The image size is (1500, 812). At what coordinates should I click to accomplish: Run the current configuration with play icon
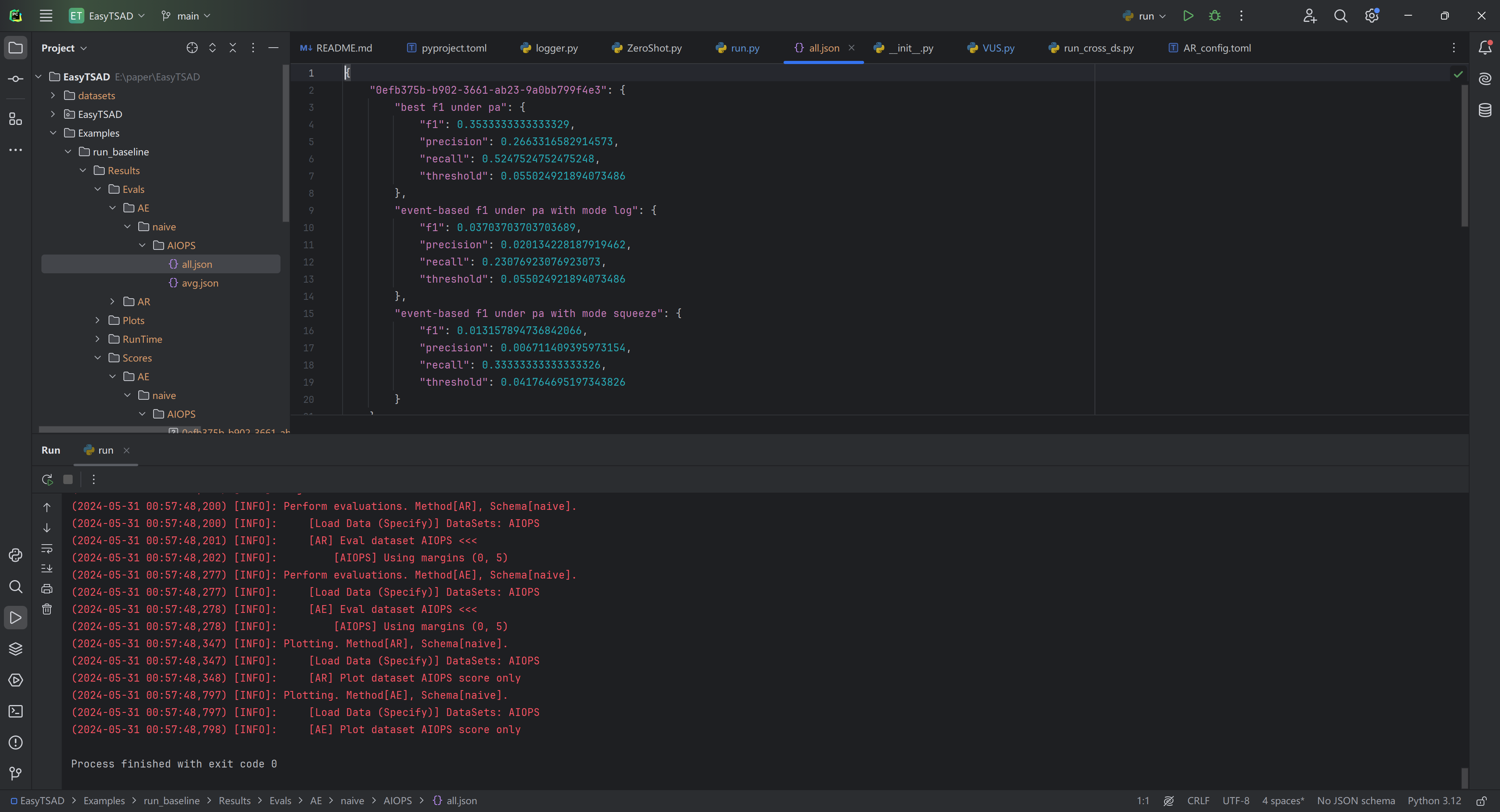(x=1188, y=16)
